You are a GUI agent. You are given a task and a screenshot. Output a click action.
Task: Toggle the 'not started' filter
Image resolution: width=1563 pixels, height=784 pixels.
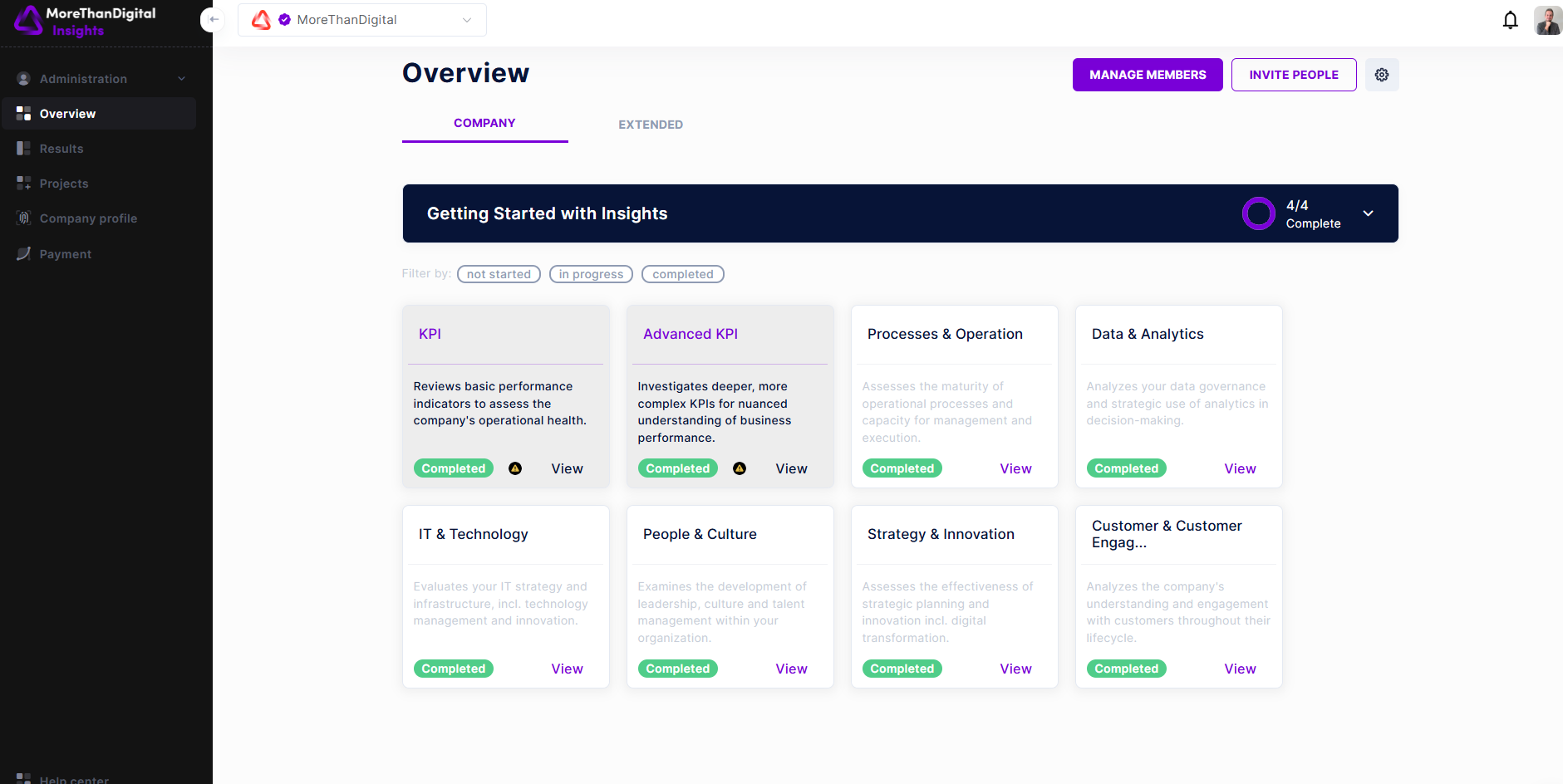pyautogui.click(x=499, y=274)
